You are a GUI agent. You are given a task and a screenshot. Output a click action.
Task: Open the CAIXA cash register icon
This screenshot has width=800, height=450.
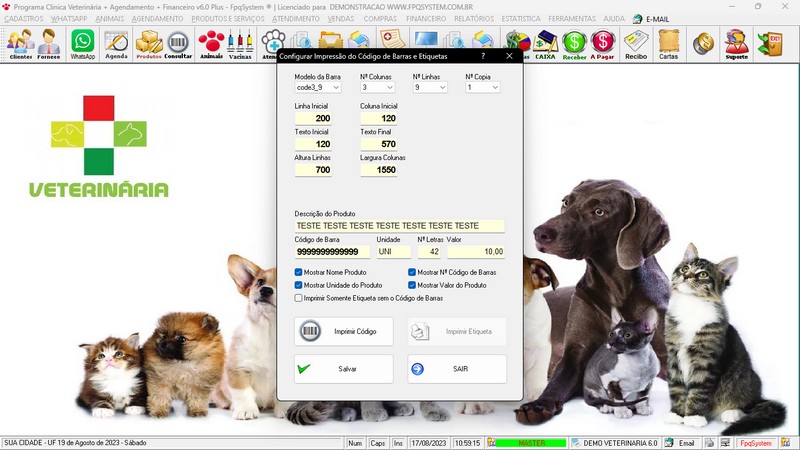click(545, 44)
